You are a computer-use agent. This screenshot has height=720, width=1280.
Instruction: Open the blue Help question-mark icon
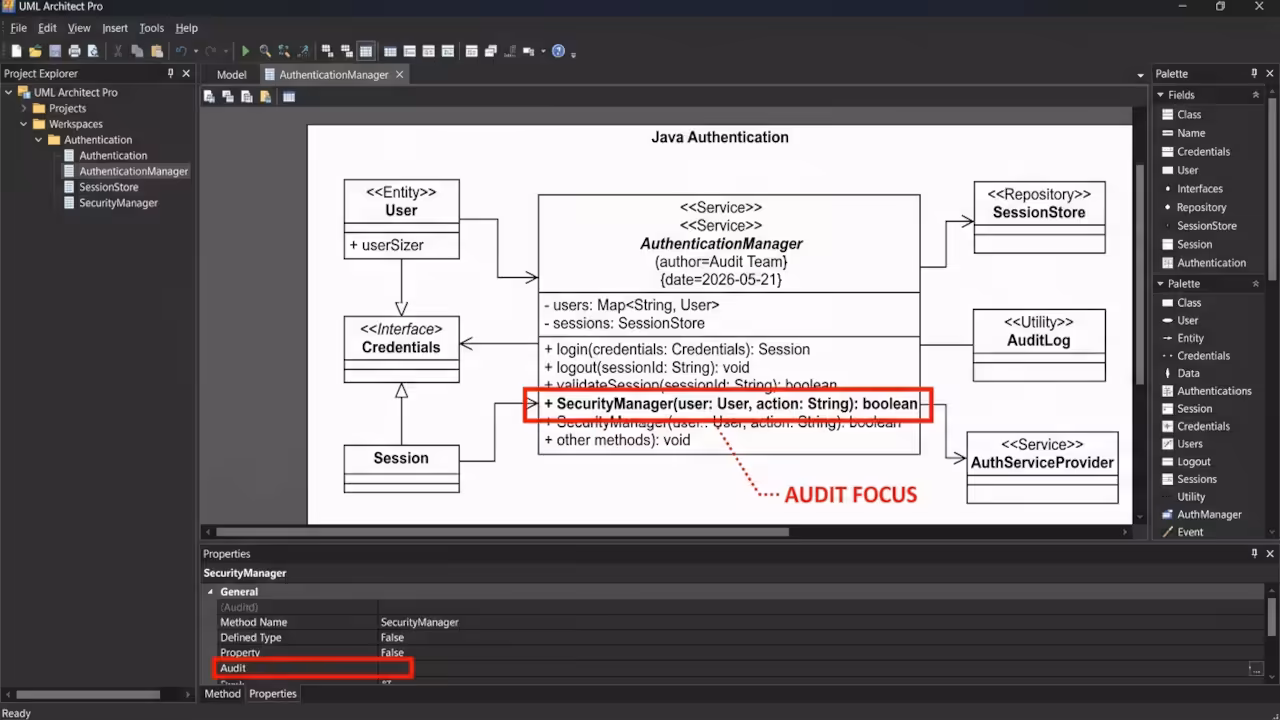pos(558,51)
